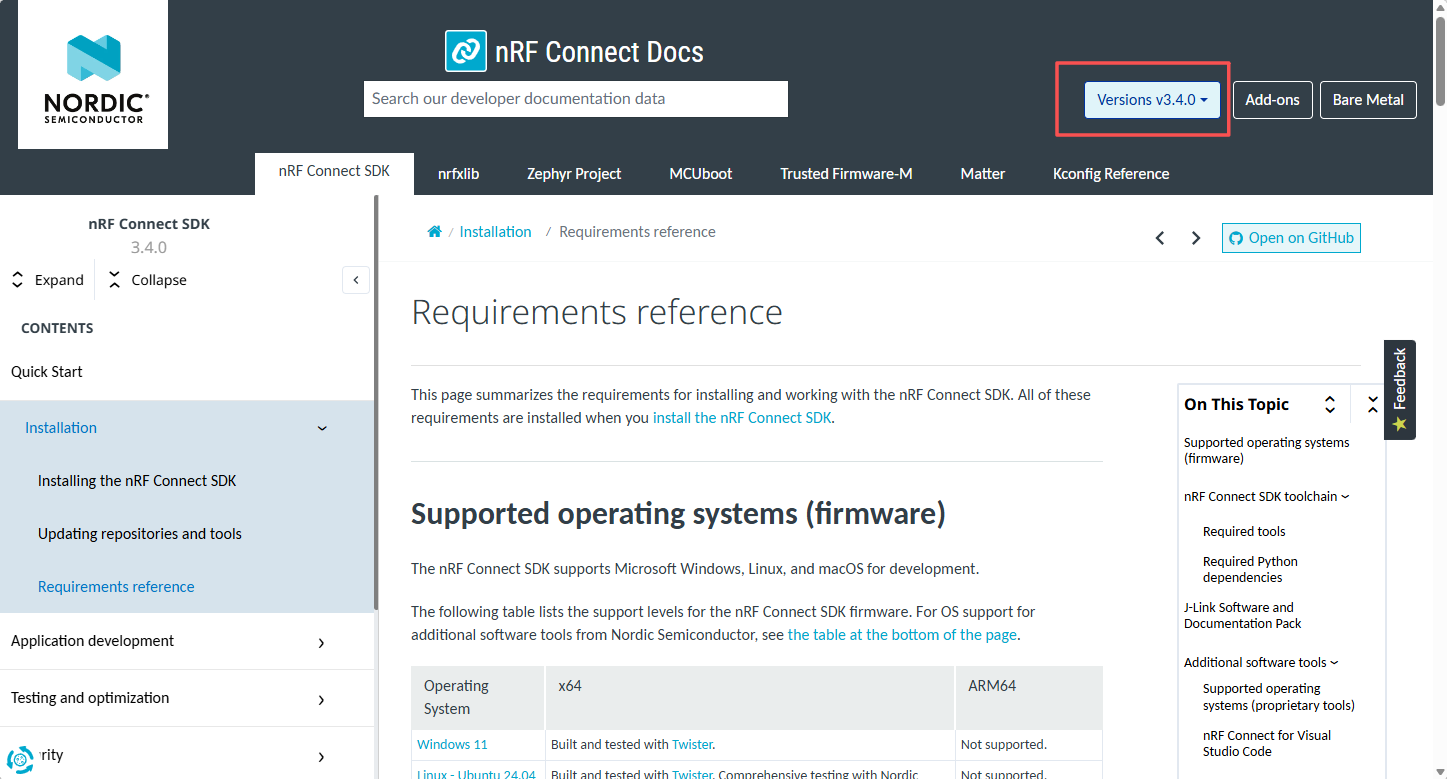Open Updating repositories and tools page

coord(140,534)
